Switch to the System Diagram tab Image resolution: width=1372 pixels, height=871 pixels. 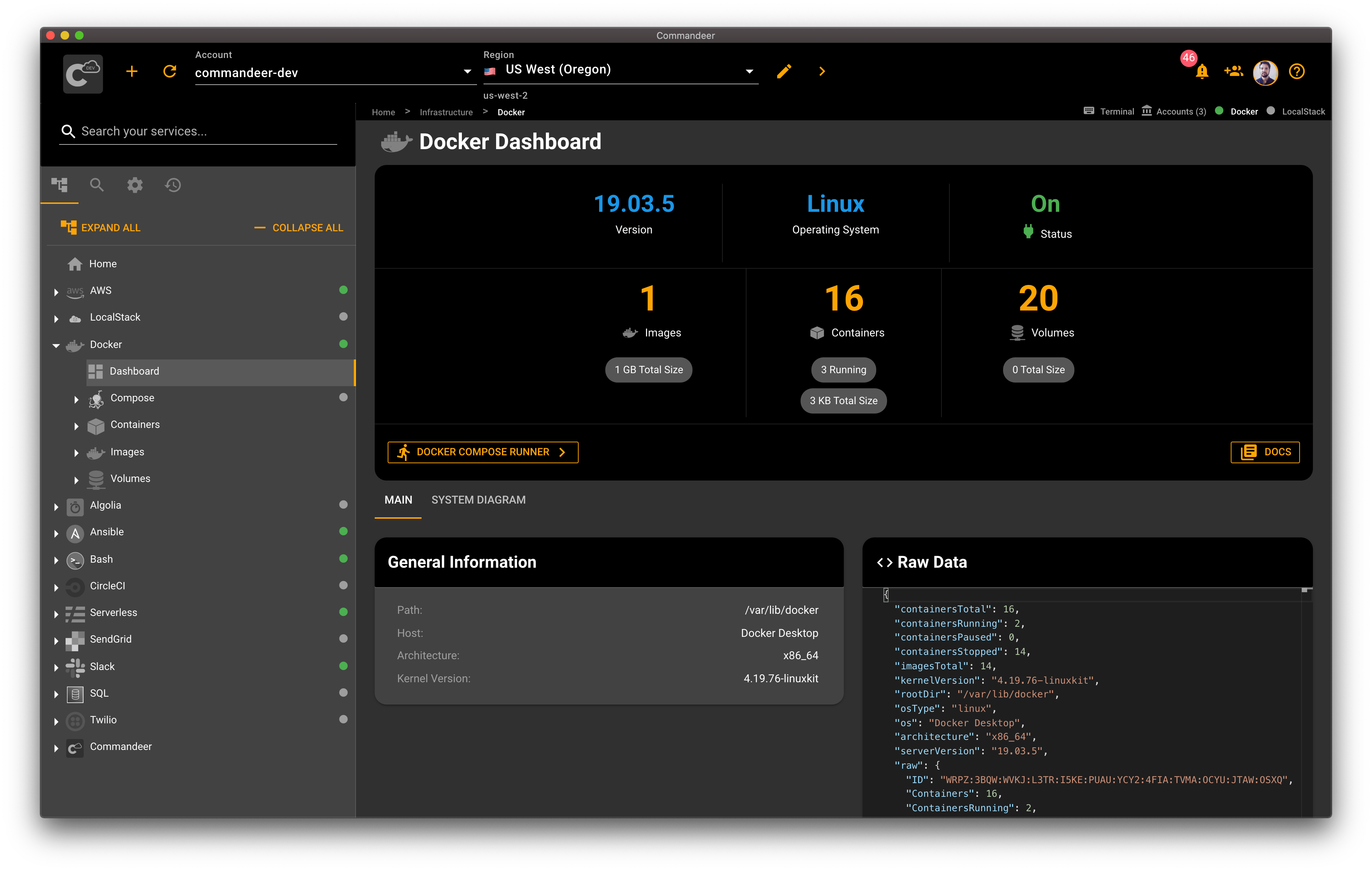[x=478, y=500]
